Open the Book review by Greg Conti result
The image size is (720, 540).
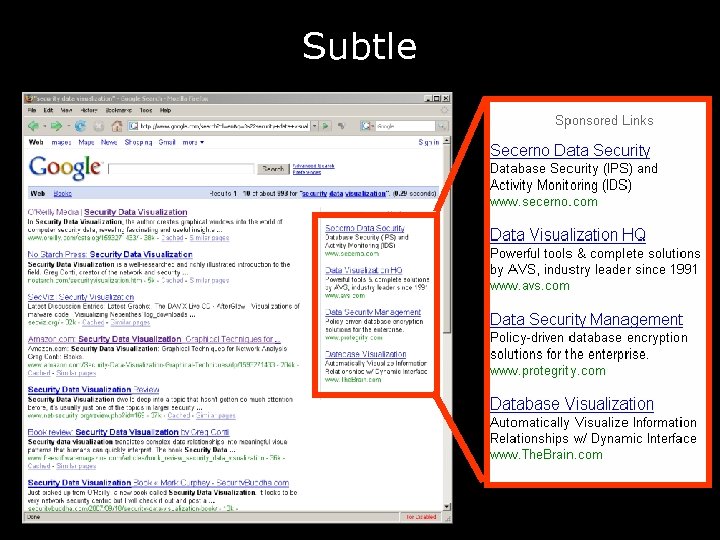pyautogui.click(x=128, y=432)
